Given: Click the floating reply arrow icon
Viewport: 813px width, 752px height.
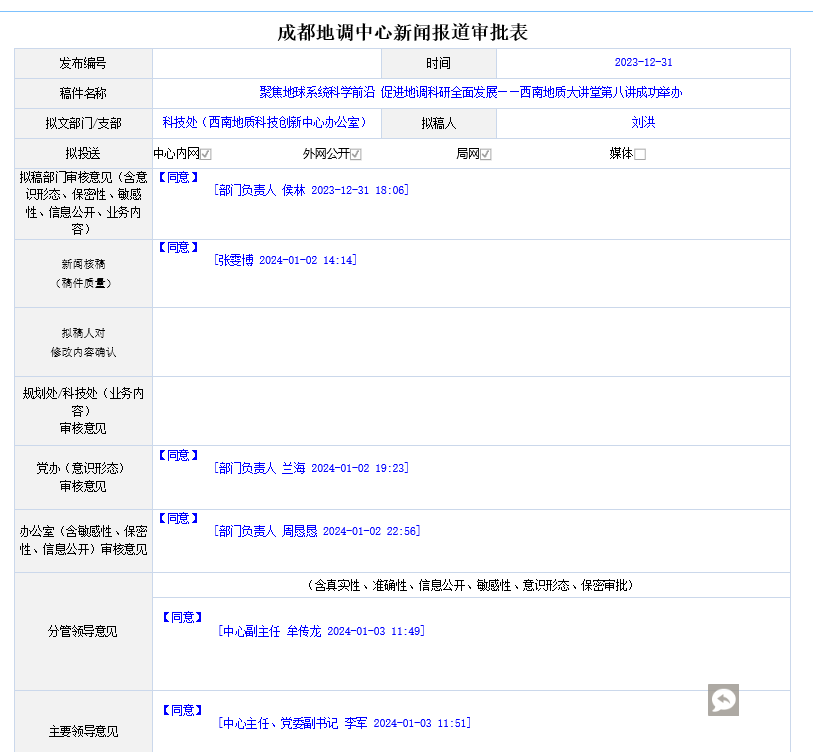Looking at the screenshot, I should [x=723, y=700].
